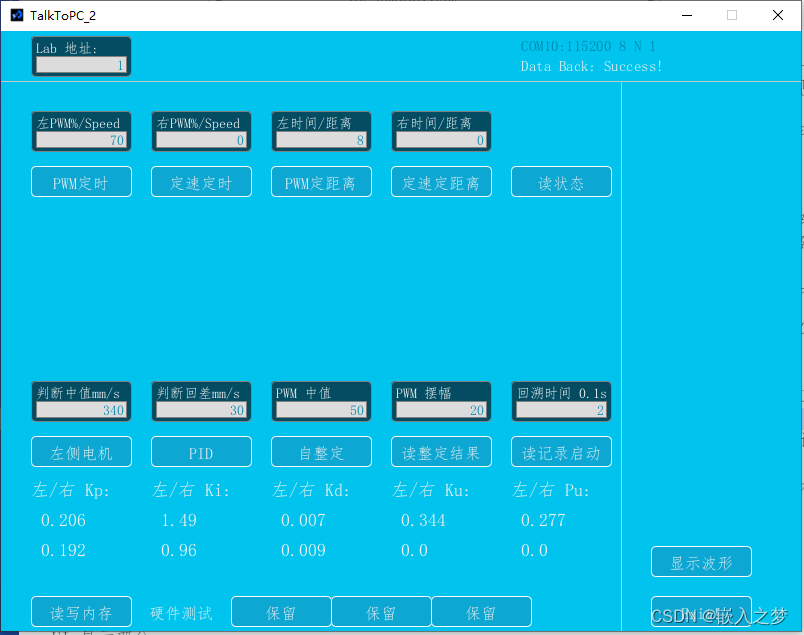Click the 读记录启动 button
Image resolution: width=804 pixels, height=635 pixels.
pos(561,452)
